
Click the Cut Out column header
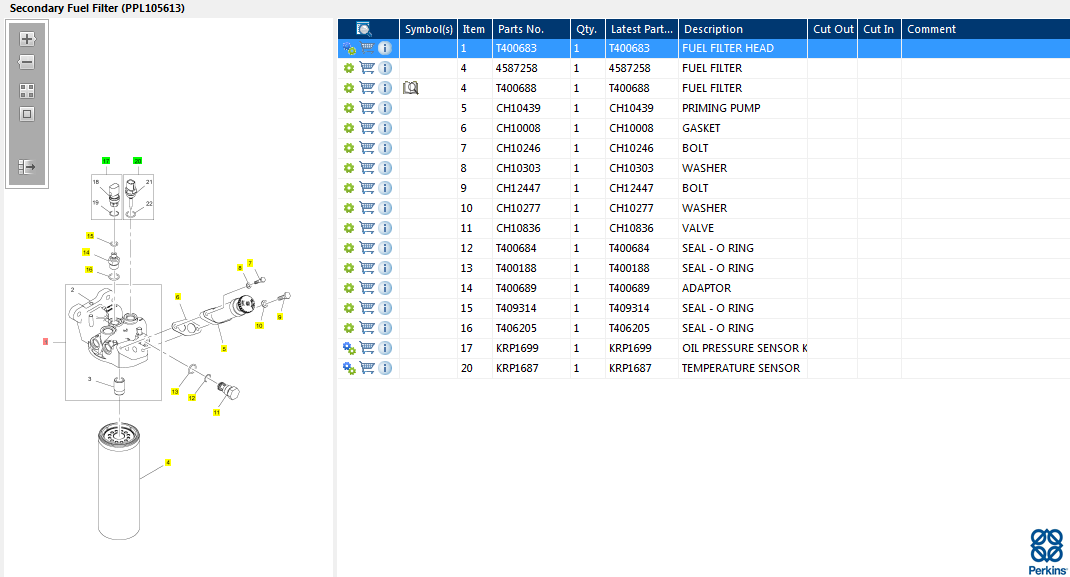(x=833, y=29)
